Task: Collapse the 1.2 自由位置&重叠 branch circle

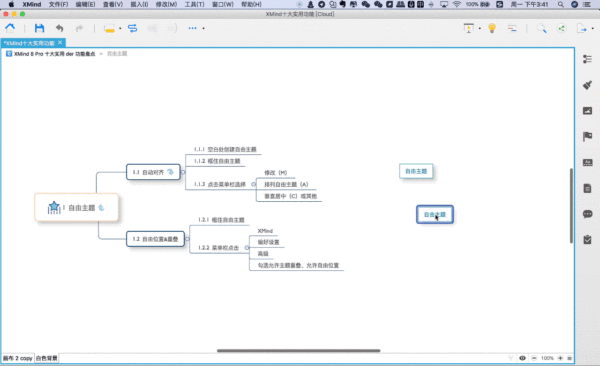Action: point(188,239)
